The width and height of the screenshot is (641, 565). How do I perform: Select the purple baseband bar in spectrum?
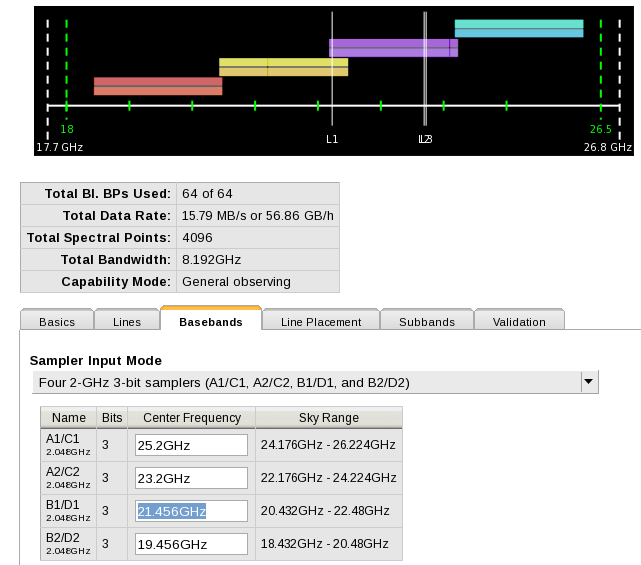(x=393, y=48)
